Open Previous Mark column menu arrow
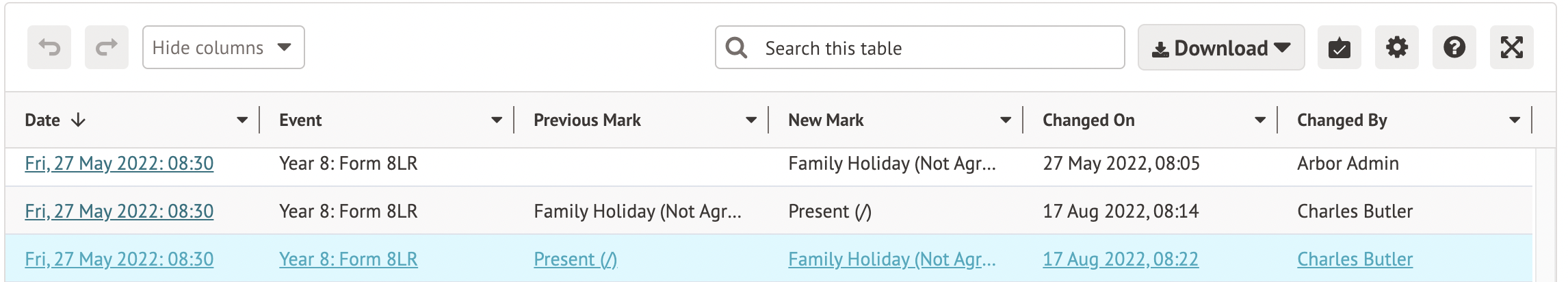Screen dimensions: 1568x282 [x=751, y=120]
